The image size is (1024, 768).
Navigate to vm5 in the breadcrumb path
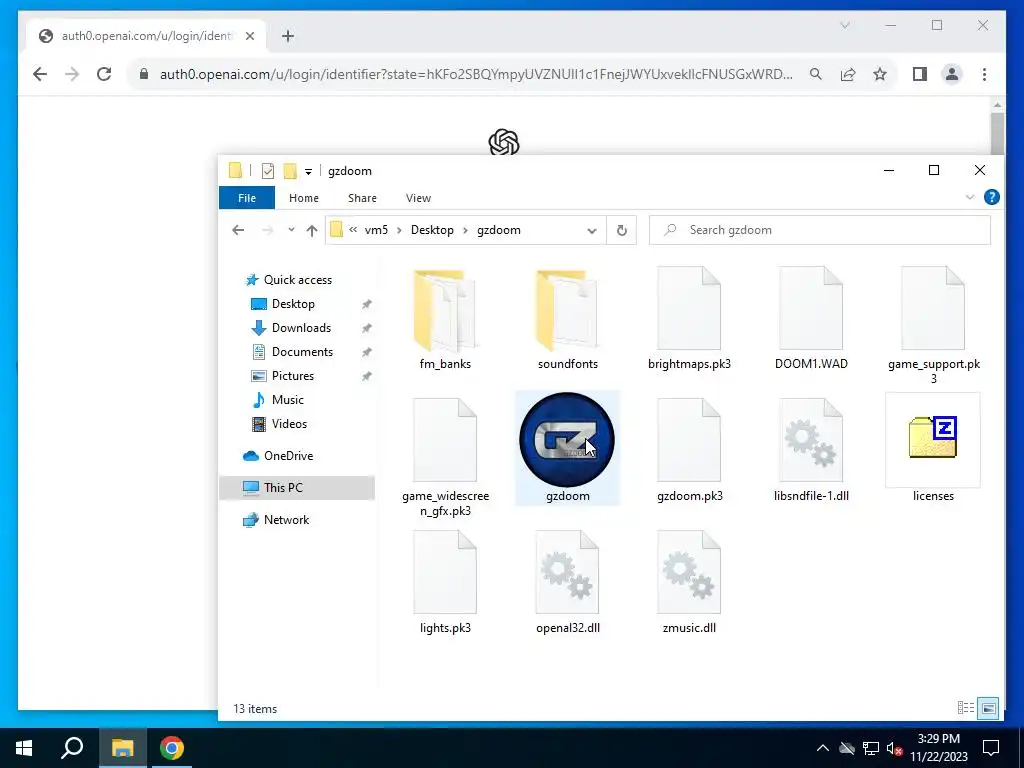click(x=376, y=230)
